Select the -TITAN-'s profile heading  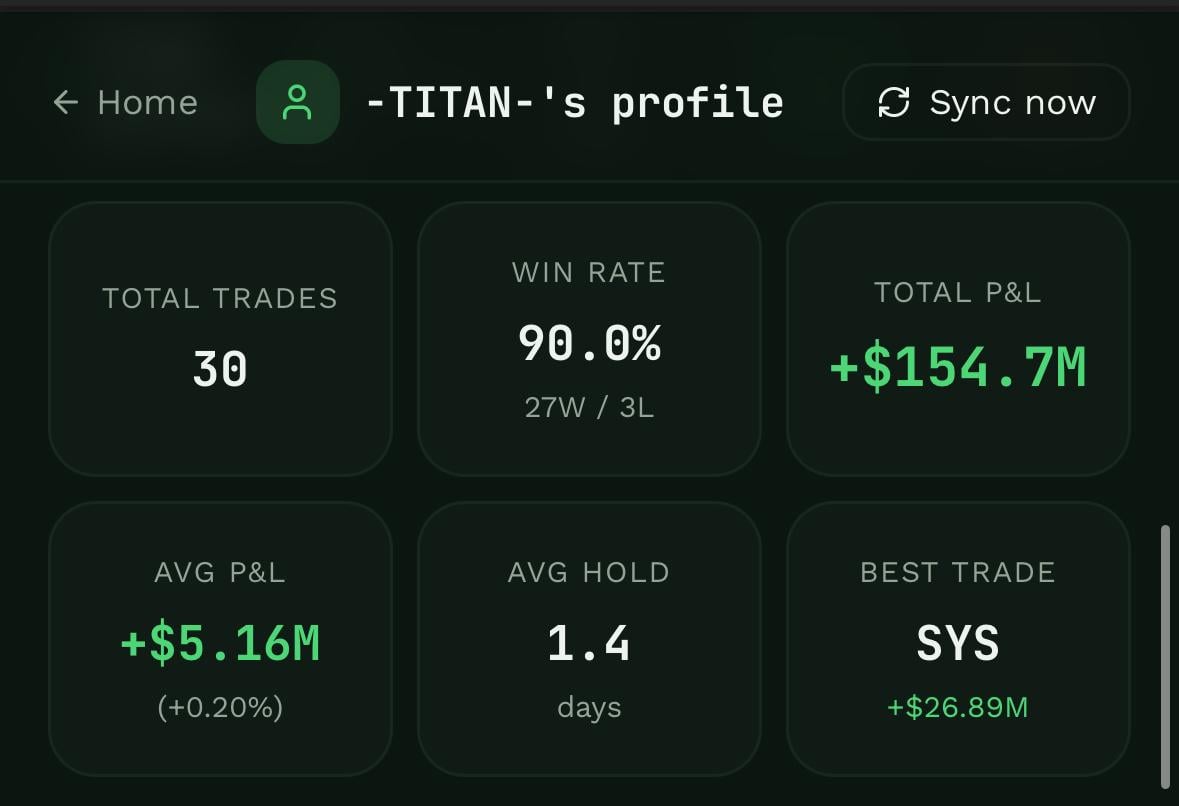pos(574,102)
